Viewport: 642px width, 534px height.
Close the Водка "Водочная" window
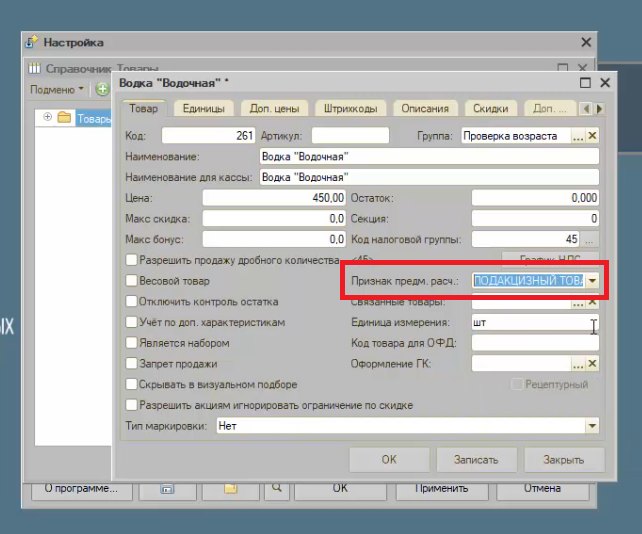605,83
